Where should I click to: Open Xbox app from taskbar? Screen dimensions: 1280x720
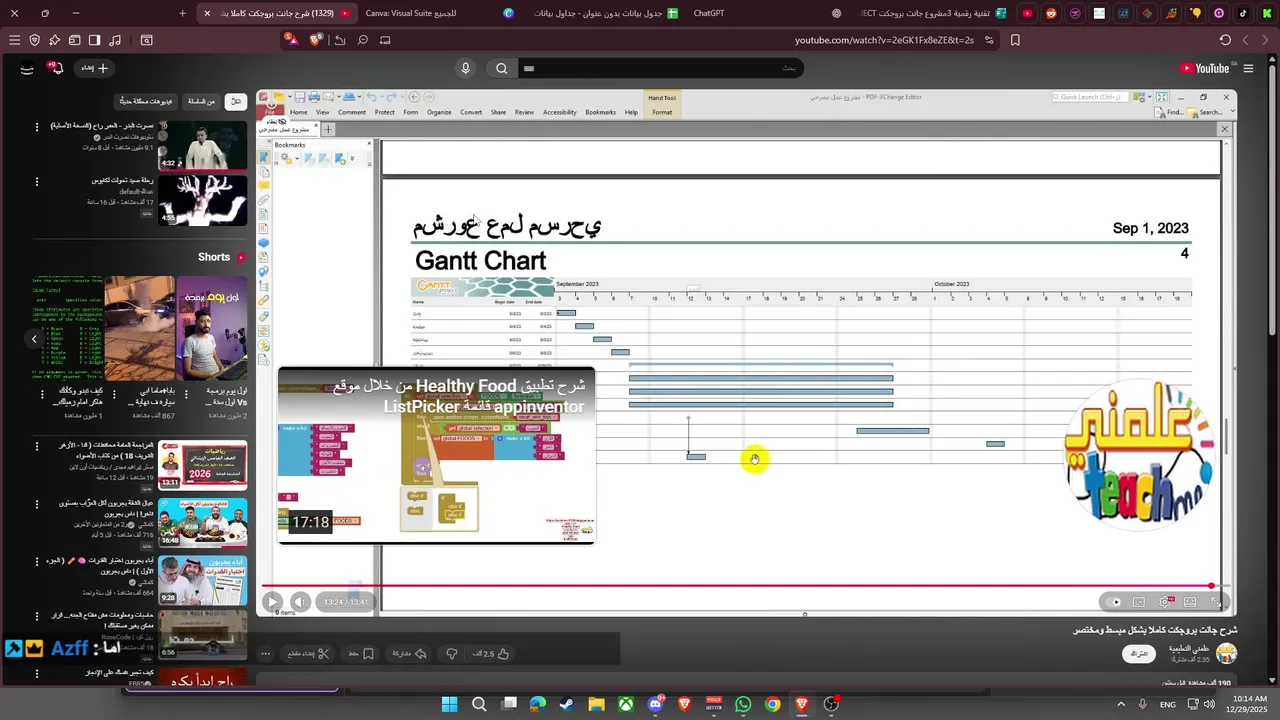625,704
